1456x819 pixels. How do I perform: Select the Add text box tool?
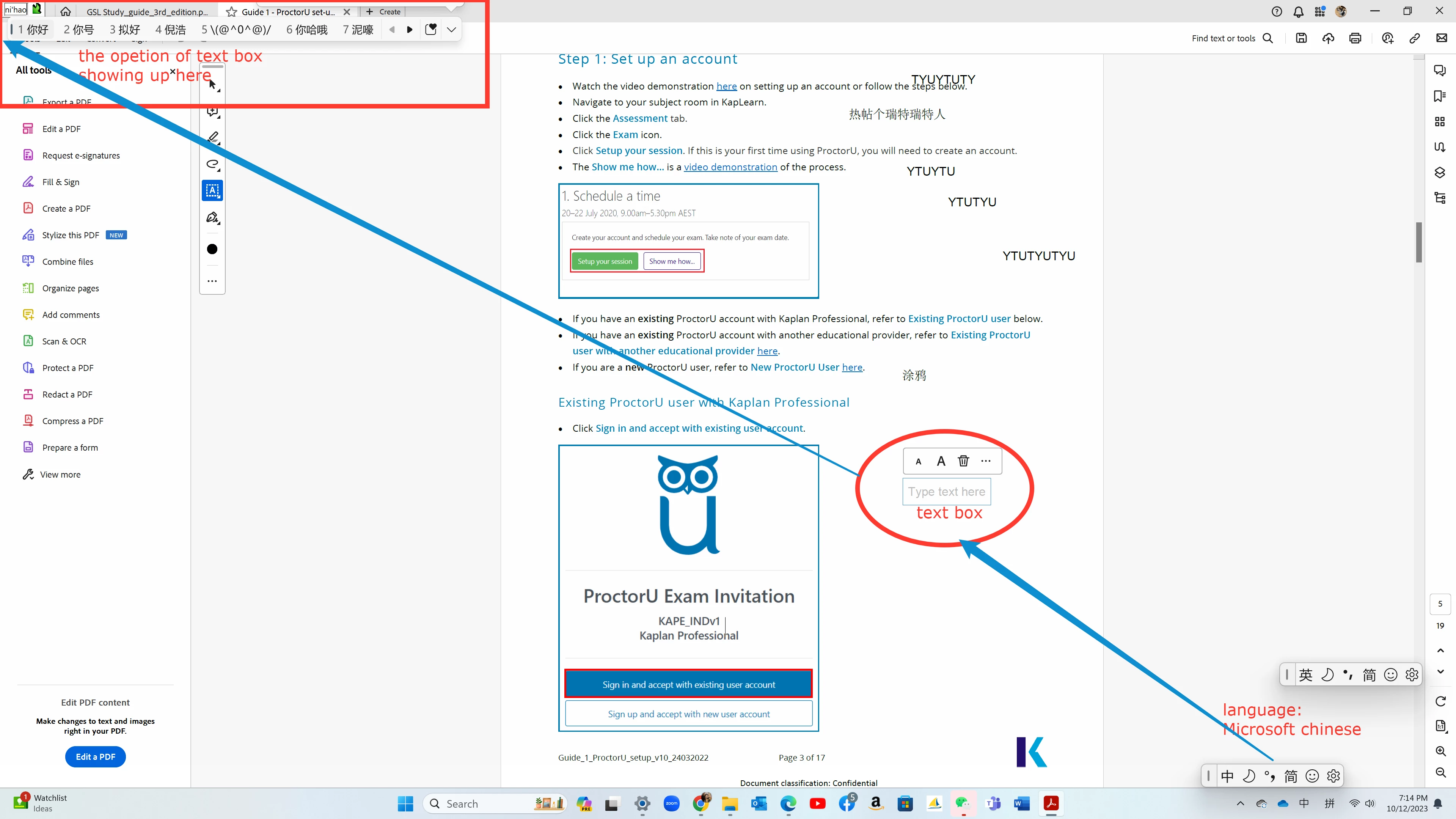[x=212, y=191]
